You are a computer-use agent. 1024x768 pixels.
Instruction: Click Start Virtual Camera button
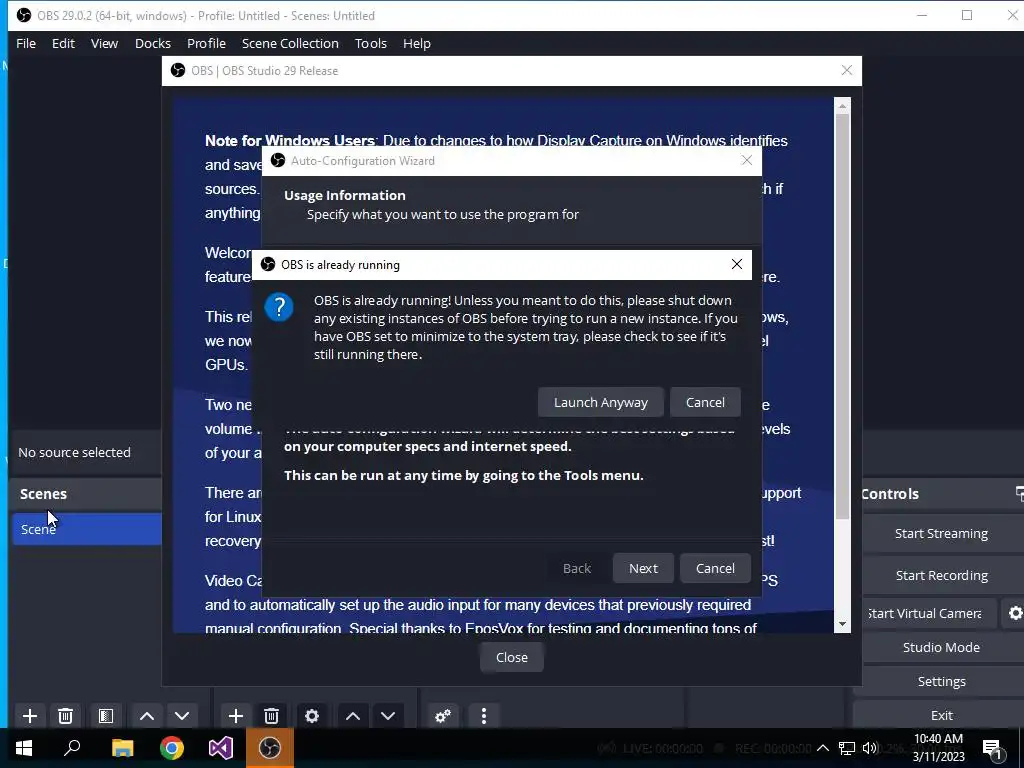930,613
